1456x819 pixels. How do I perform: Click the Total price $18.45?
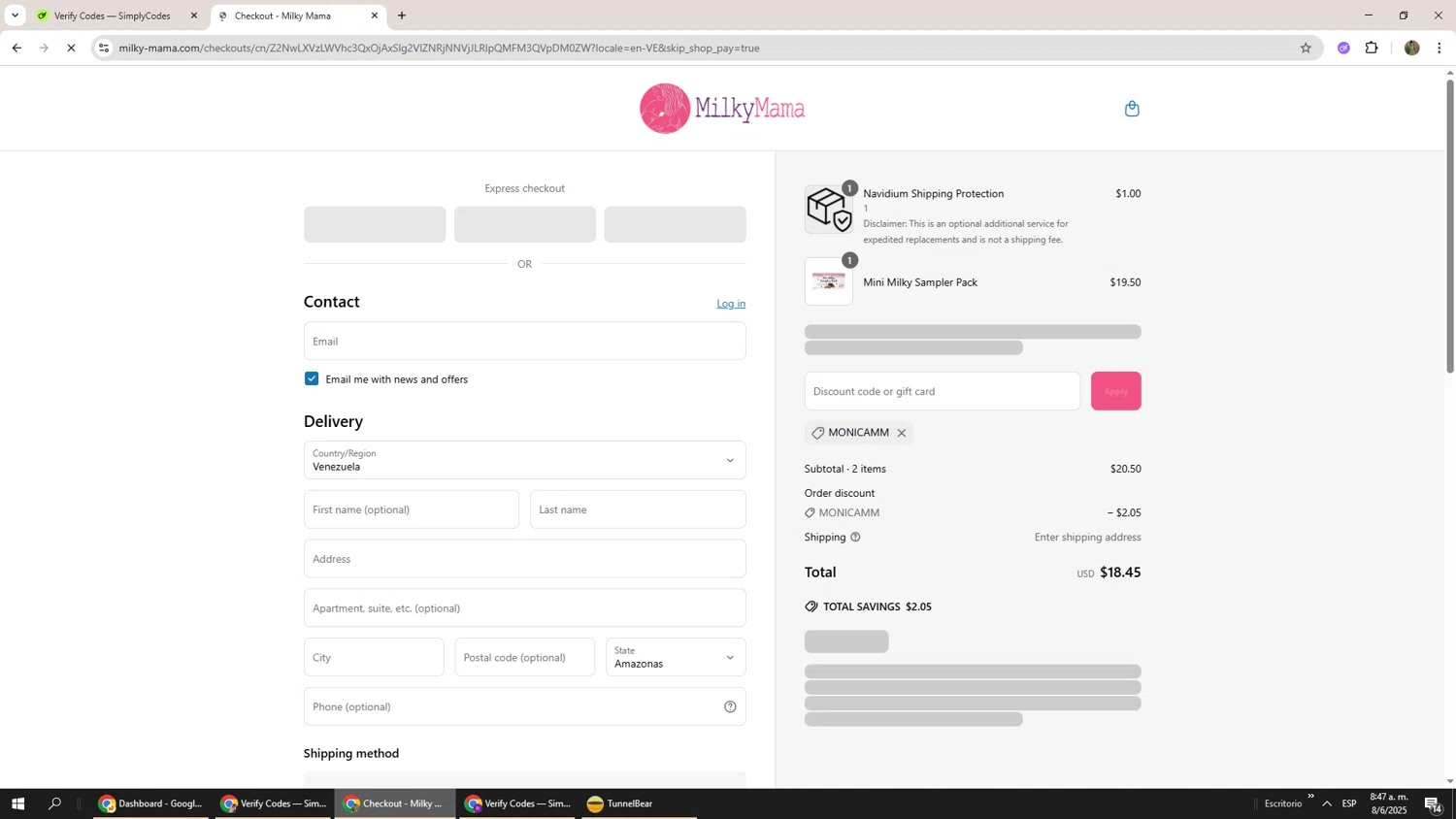point(1120,573)
